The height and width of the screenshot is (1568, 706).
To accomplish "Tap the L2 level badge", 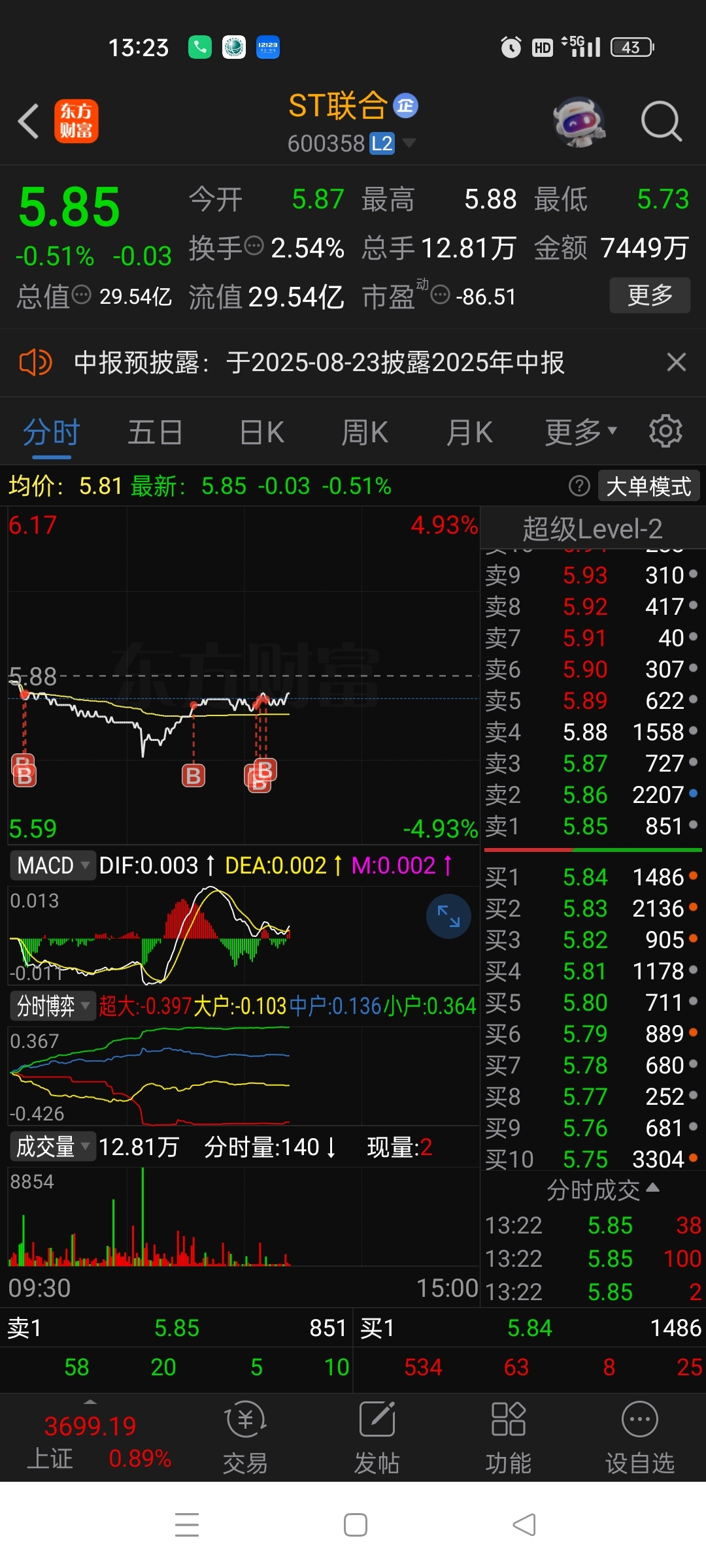I will click(382, 143).
